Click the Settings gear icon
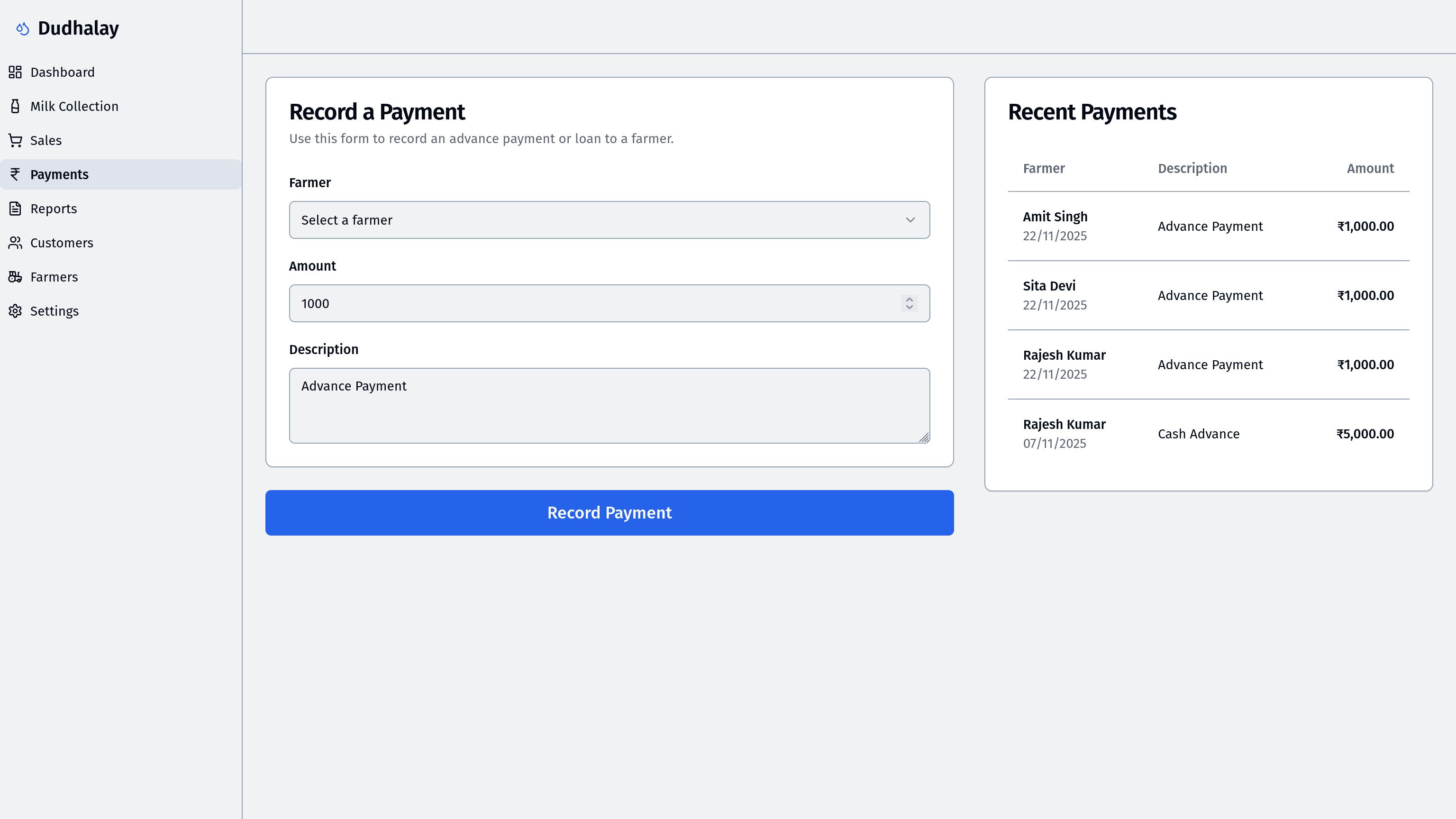The width and height of the screenshot is (1456, 819). click(15, 311)
